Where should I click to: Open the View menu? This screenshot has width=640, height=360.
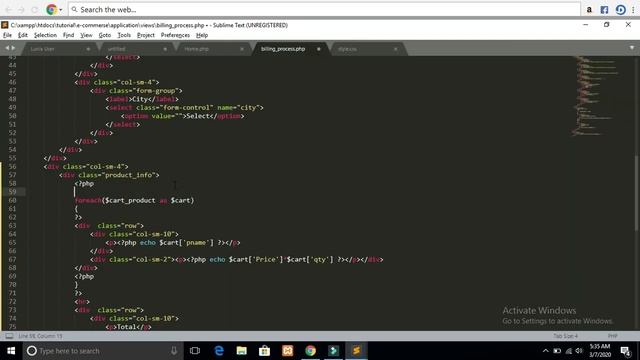[x=86, y=35]
